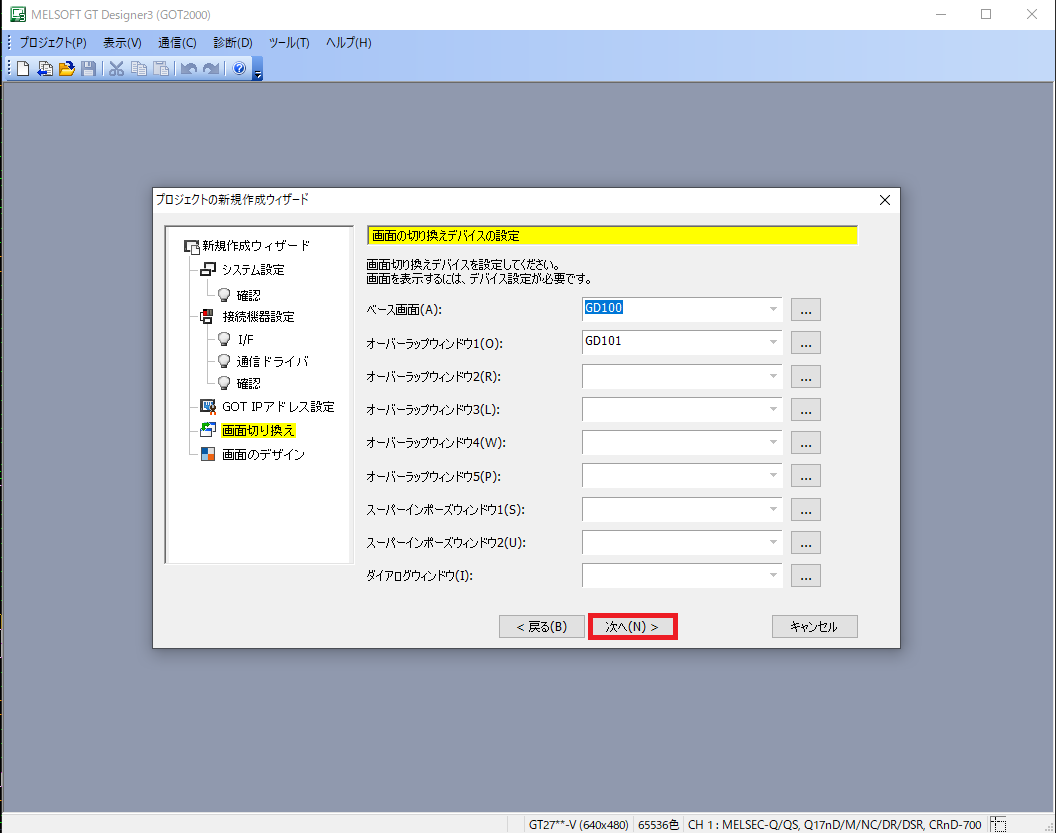
Task: Click browse button for スーパーインポーズウィンドウ1
Action: click(x=805, y=509)
